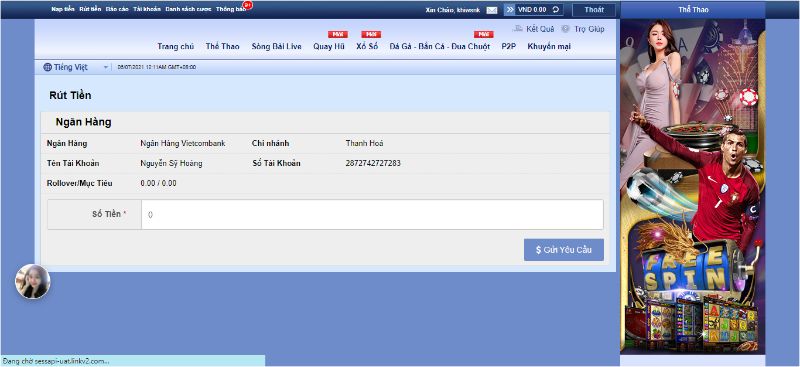Screen dimensions: 800x367
Task: Refresh the VND balance with circular arrow
Action: click(x=556, y=10)
